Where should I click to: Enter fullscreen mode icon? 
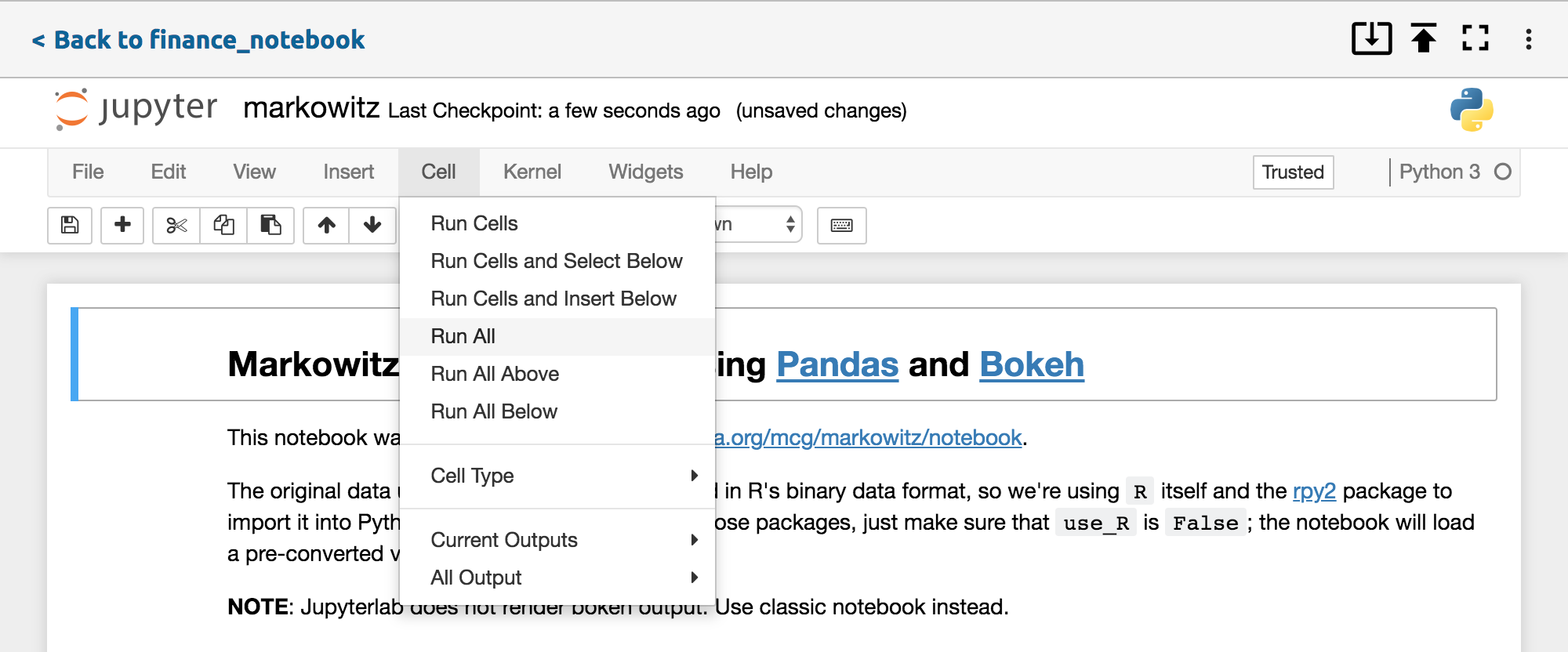click(x=1475, y=38)
